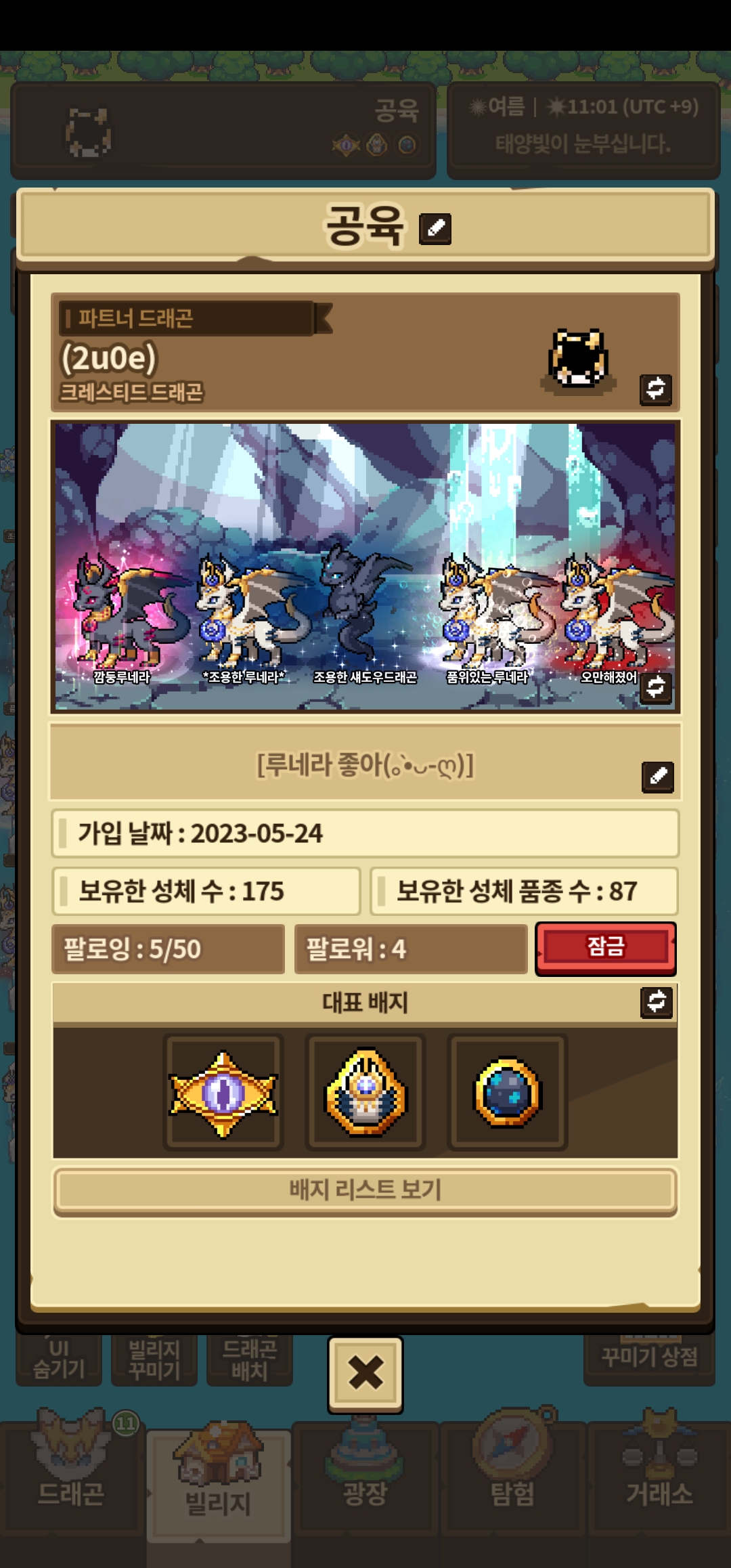This screenshot has height=1568, width=731.
Task: Edit the 공육 profile name pencil icon
Action: tap(435, 229)
